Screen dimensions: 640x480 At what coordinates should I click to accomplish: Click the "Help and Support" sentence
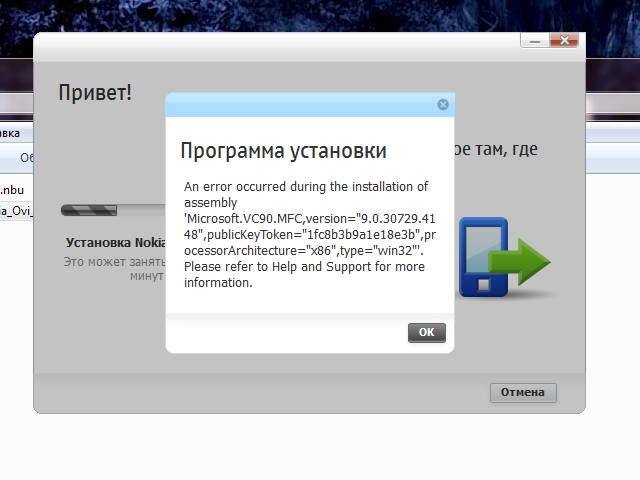(x=305, y=267)
